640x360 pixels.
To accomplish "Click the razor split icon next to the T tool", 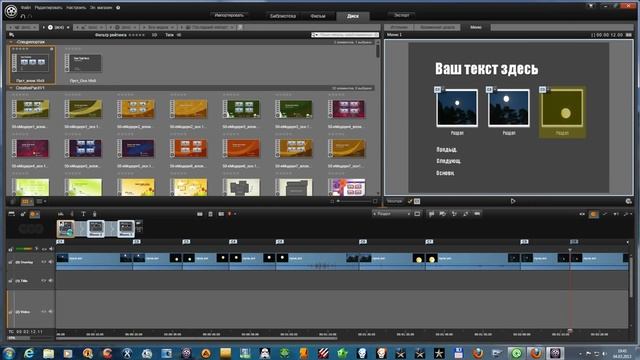I will (72, 214).
